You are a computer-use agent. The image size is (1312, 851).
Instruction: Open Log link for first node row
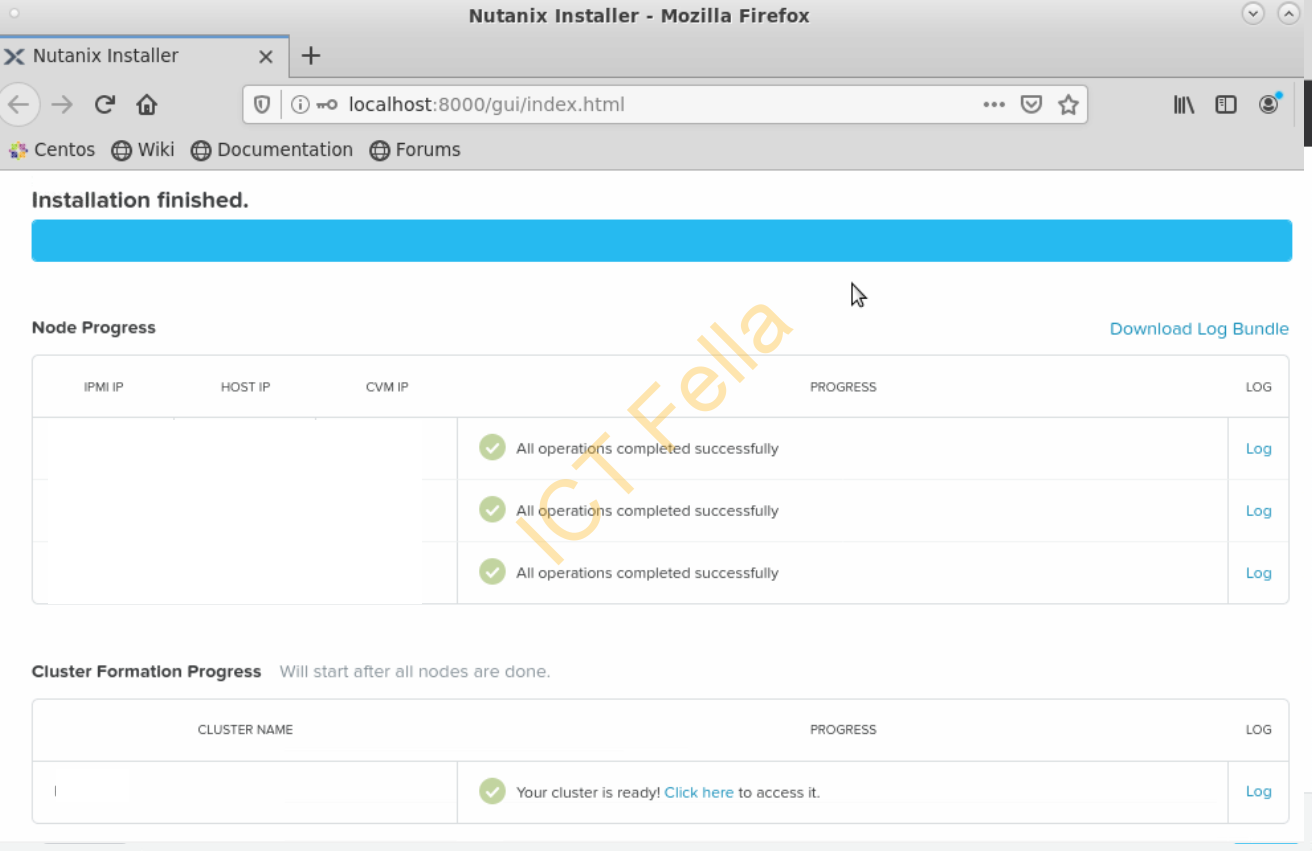1258,449
